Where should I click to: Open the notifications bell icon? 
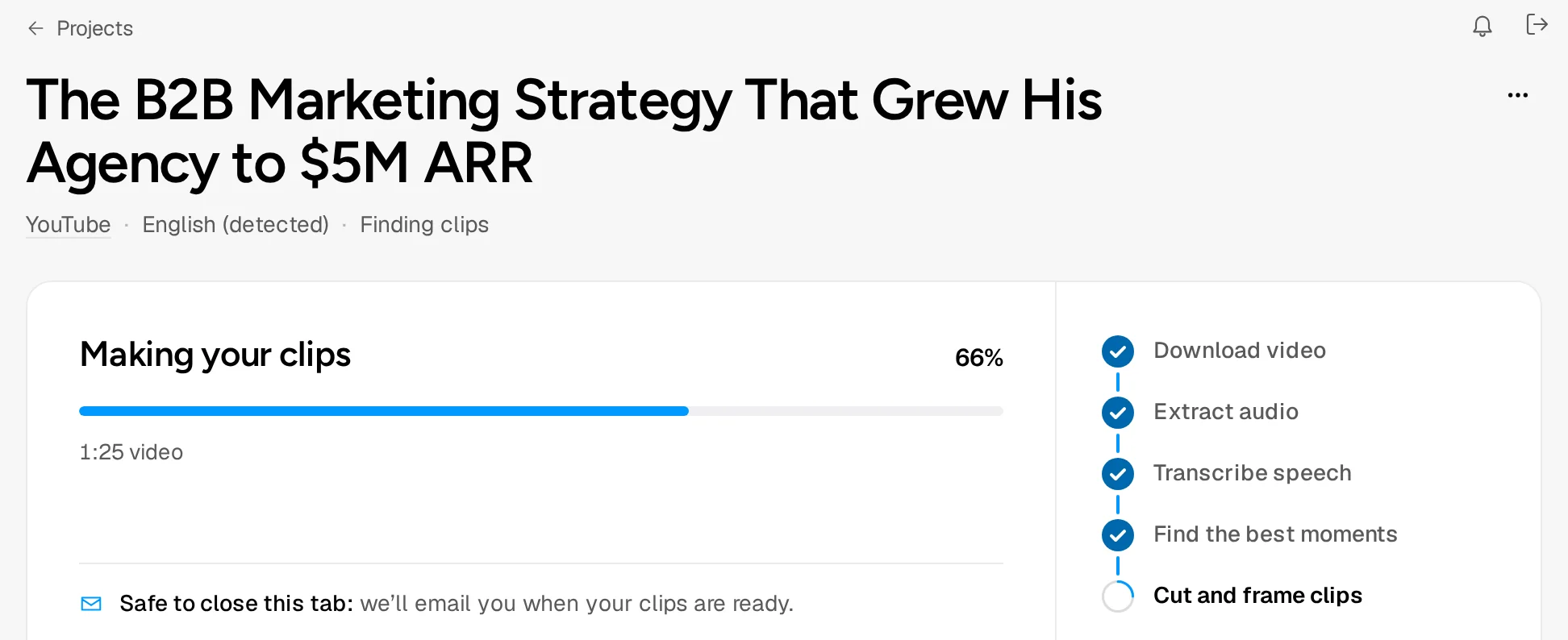[x=1483, y=27]
